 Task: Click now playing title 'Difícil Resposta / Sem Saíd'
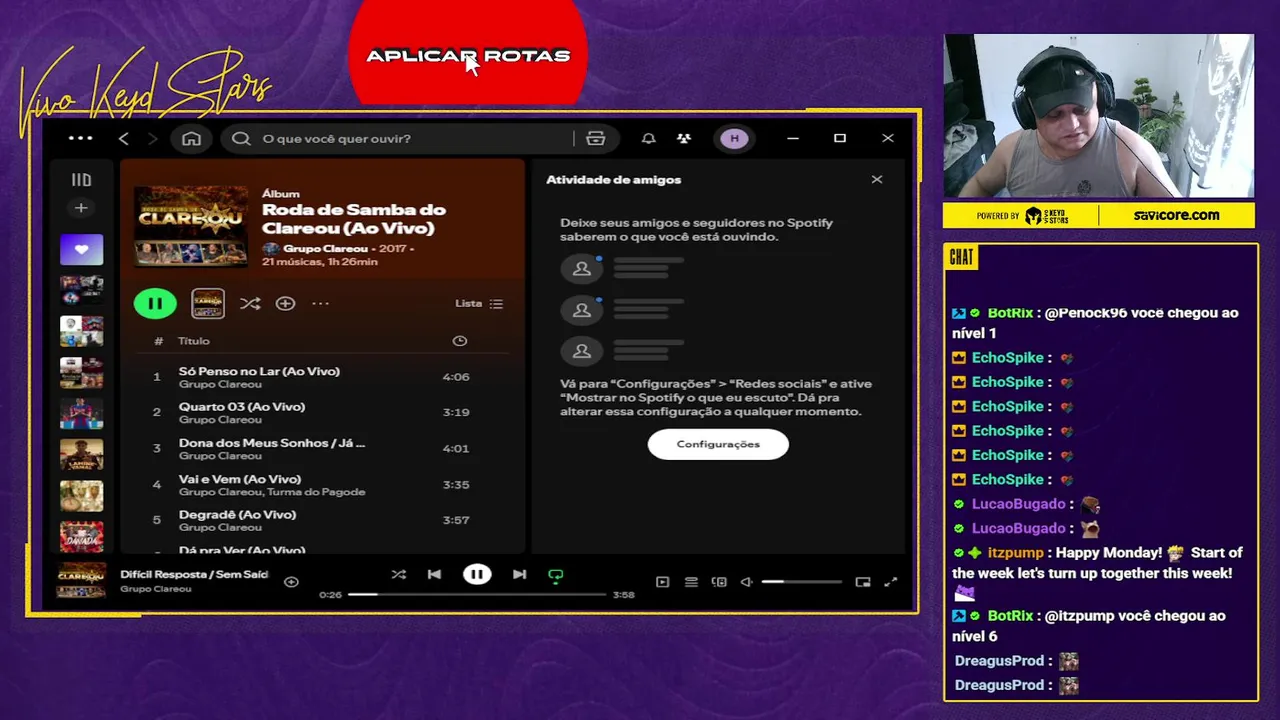pos(194,574)
